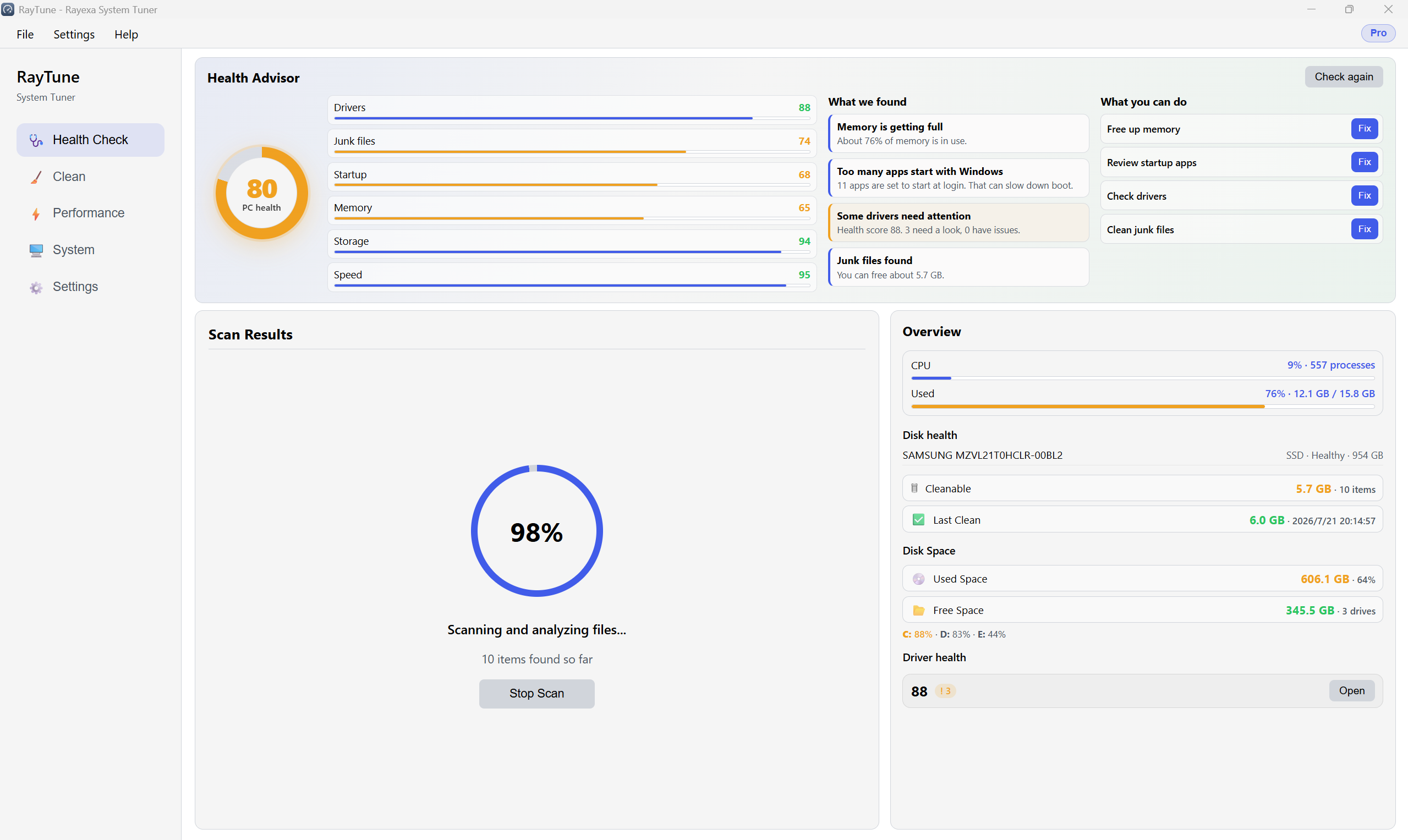Open Settings in the sidebar
Viewport: 1408px width, 840px height.
click(91, 287)
